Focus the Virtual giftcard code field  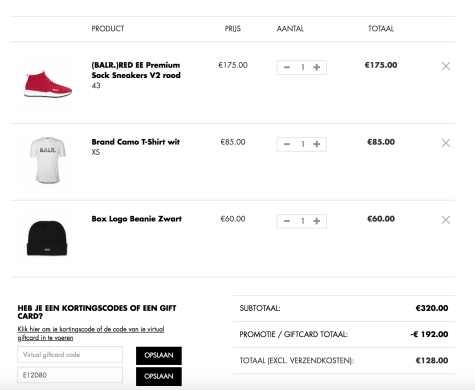coord(70,355)
